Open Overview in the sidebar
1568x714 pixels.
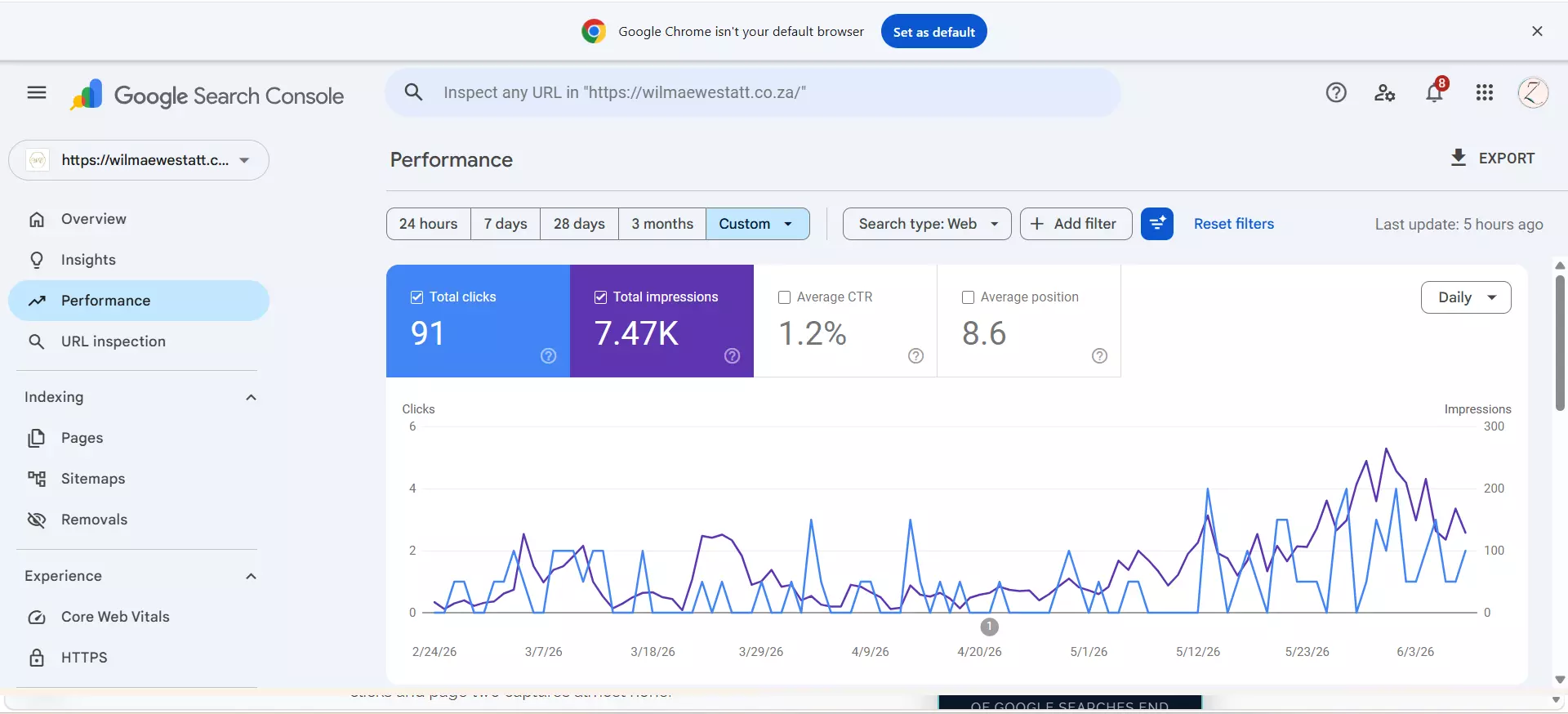139,219
